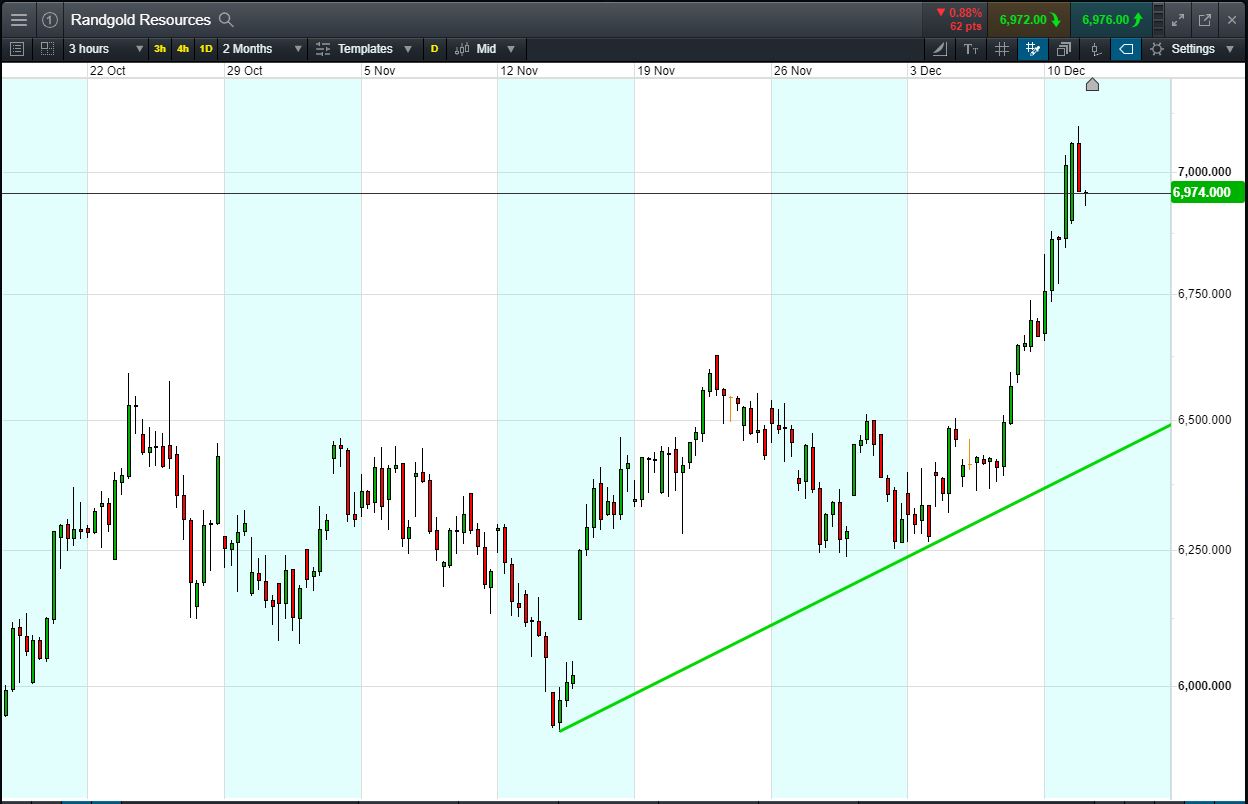Click the 12 Nov date label

(x=520, y=70)
